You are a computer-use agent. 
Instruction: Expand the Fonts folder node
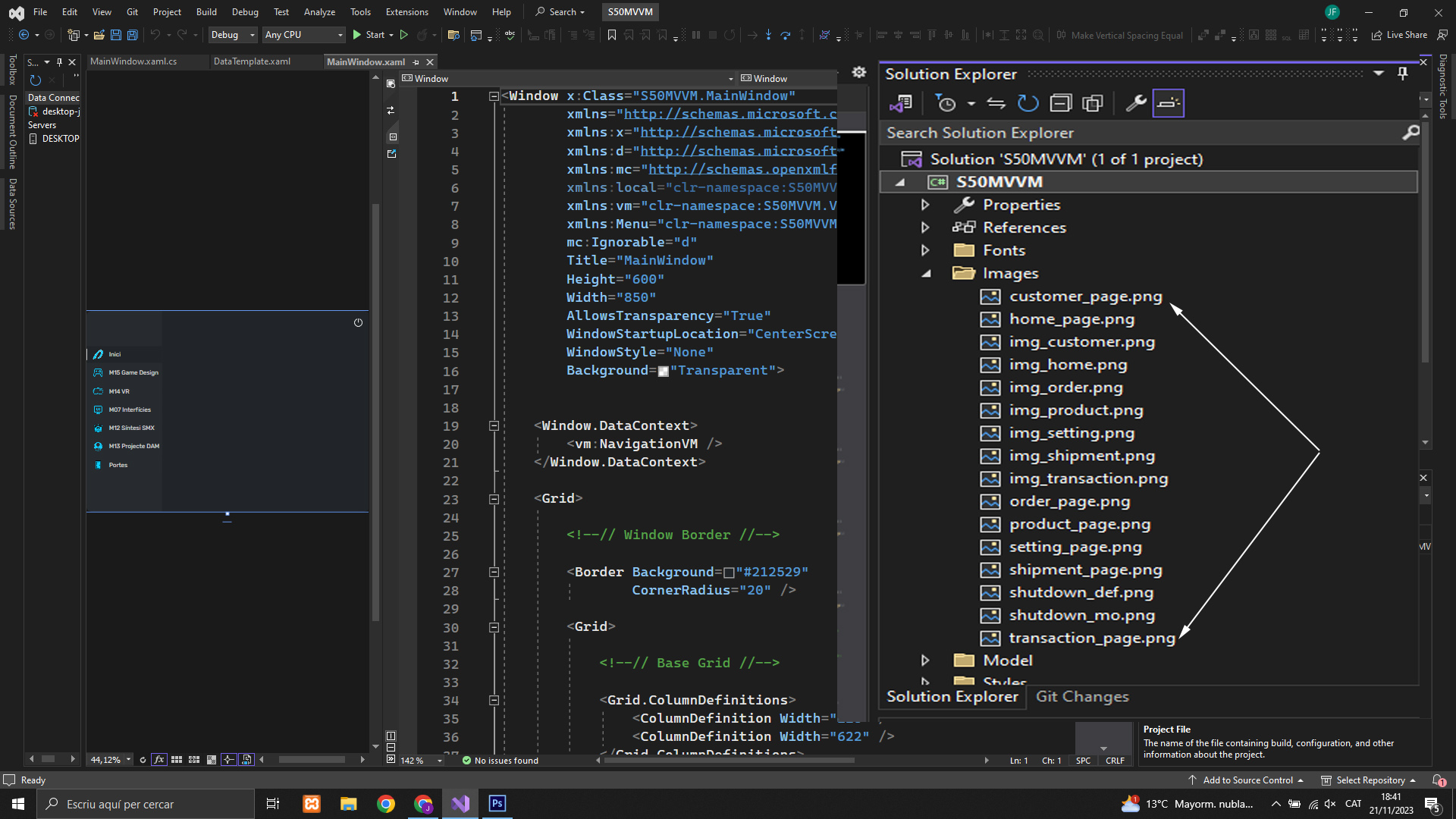(925, 250)
